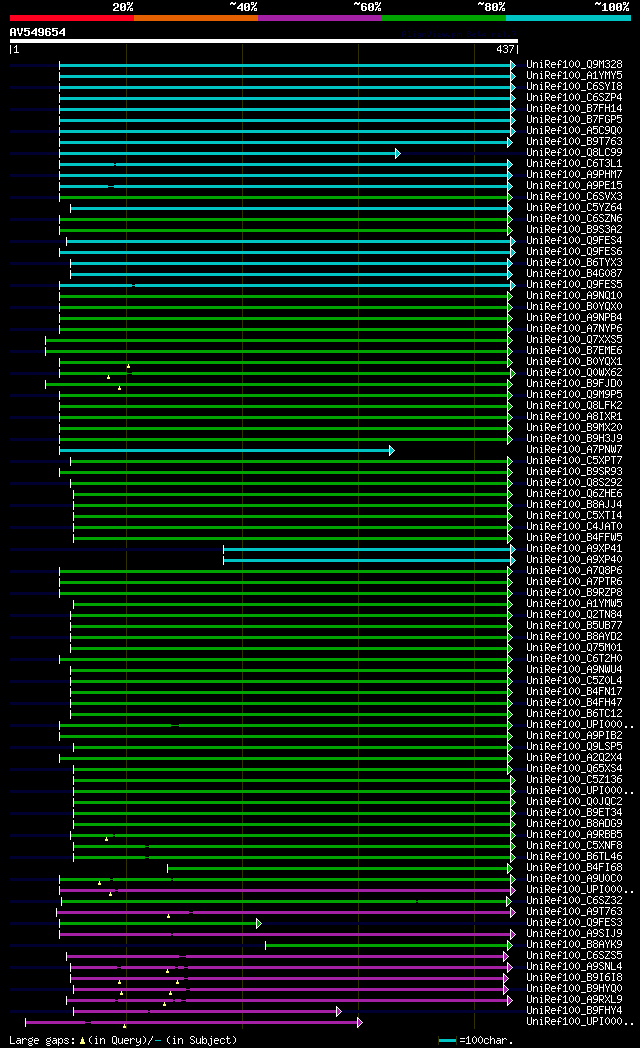Click the UniRef100_B7EME6 label

click(x=574, y=351)
